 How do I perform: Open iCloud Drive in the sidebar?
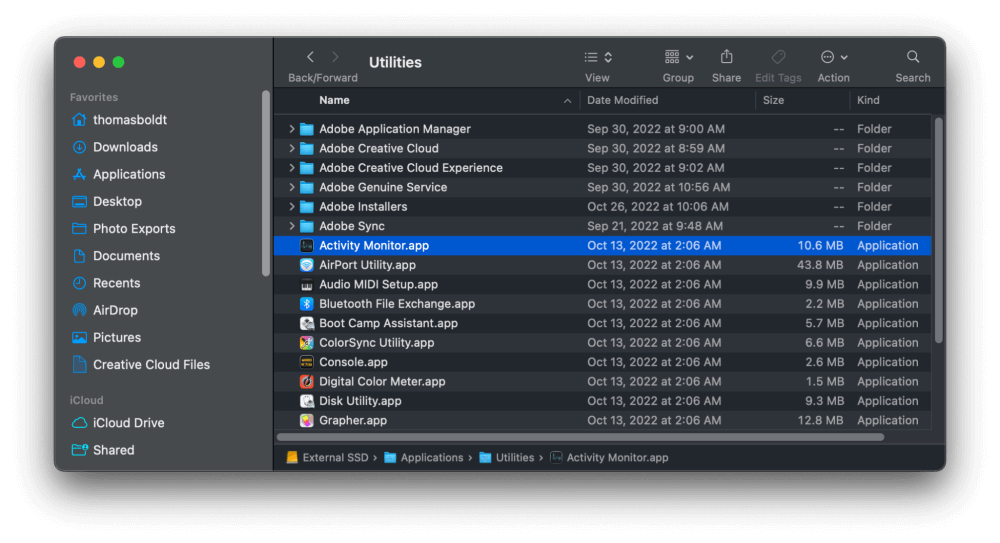click(118, 423)
